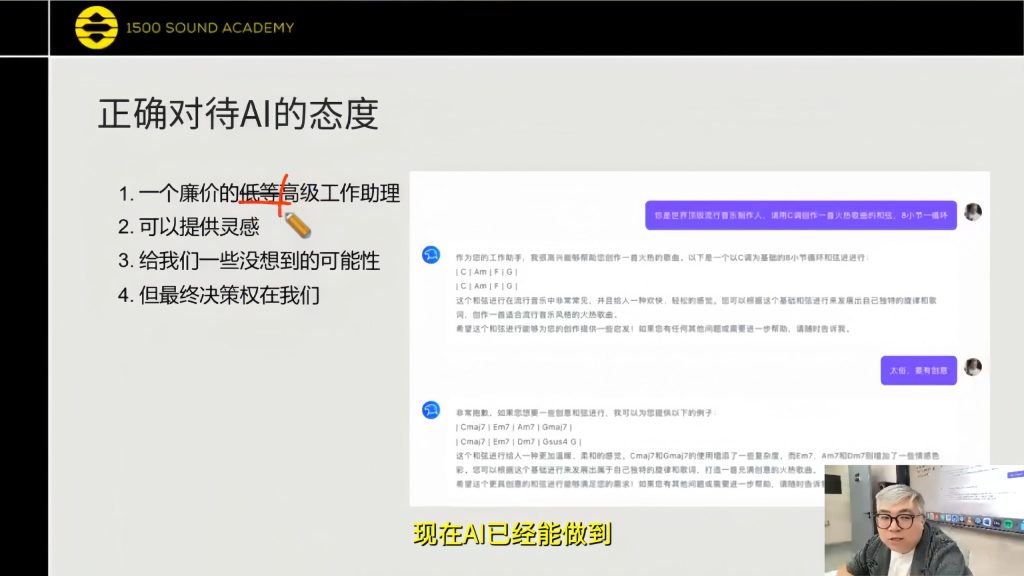Image resolution: width=1024 pixels, height=576 pixels.
Task: Select the 1500 SOUND ACADEMY header text
Action: tap(210, 28)
